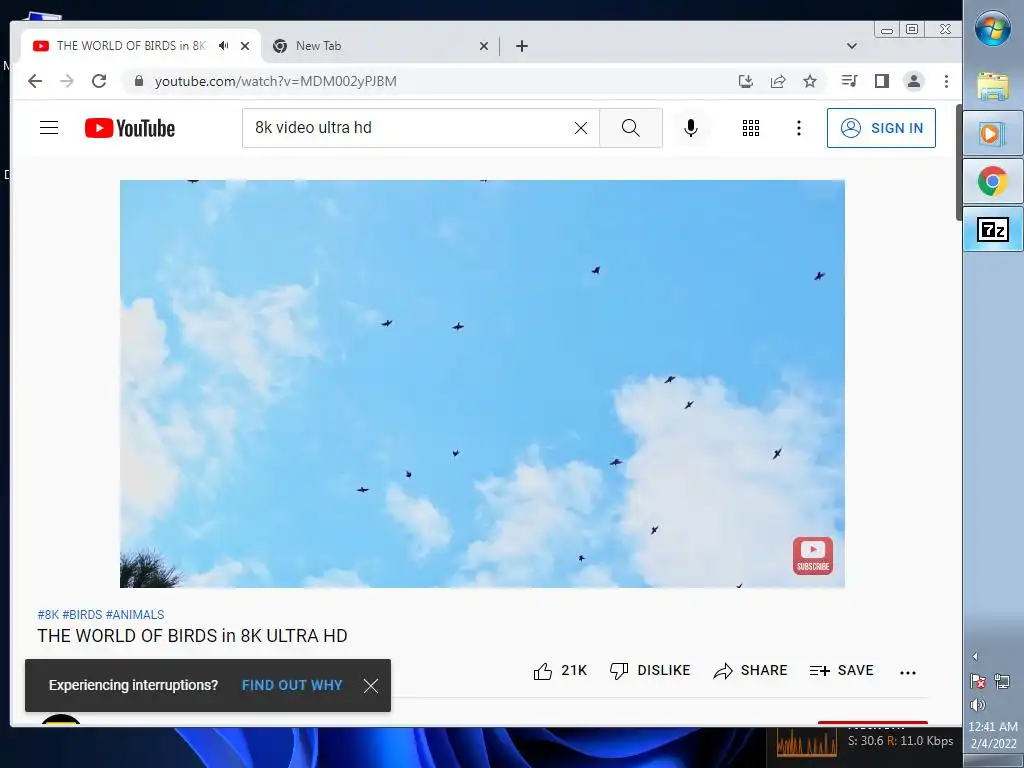
Task: Mute the tab via speaker icon
Action: (223, 46)
